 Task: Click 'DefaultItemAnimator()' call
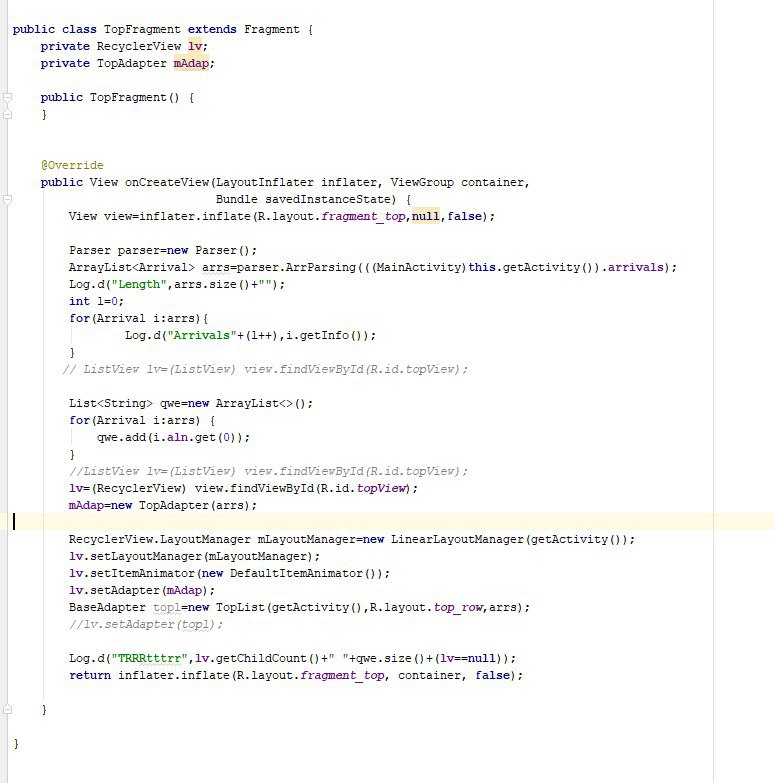click(x=306, y=573)
